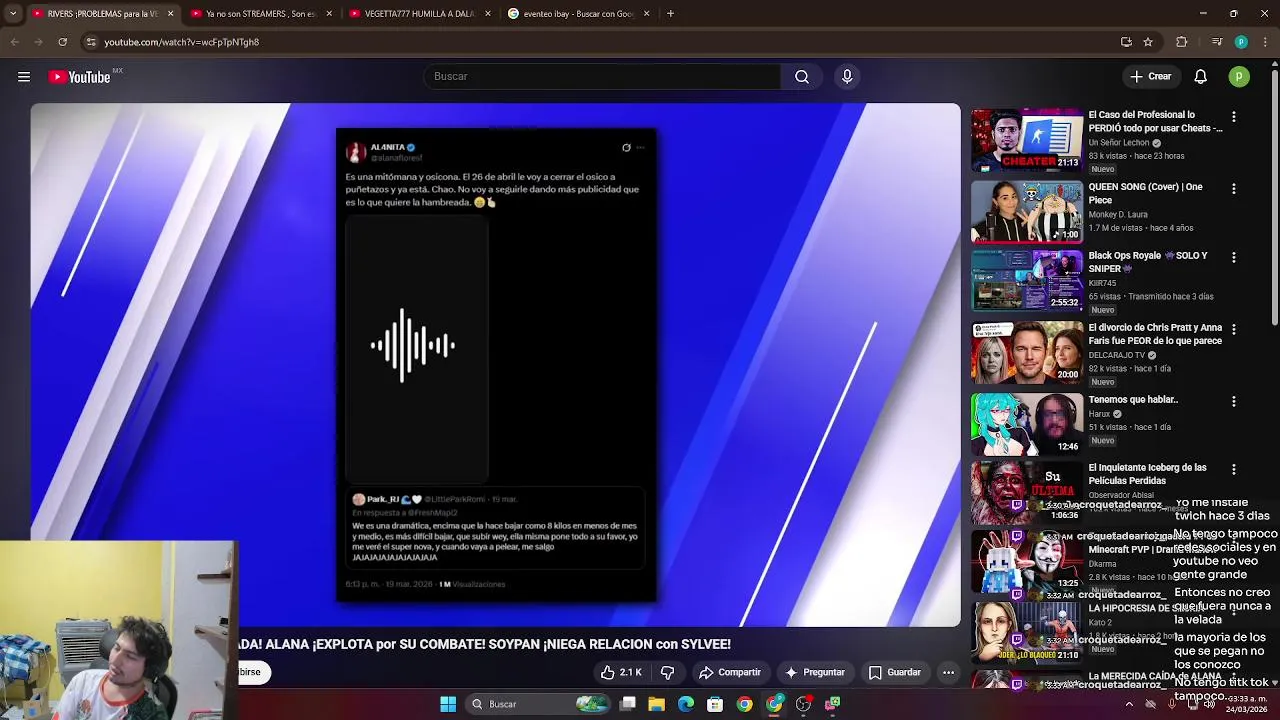Open the taskbar clock showing 24/03/2026
This screenshot has width=1280, height=720.
coord(1246,704)
